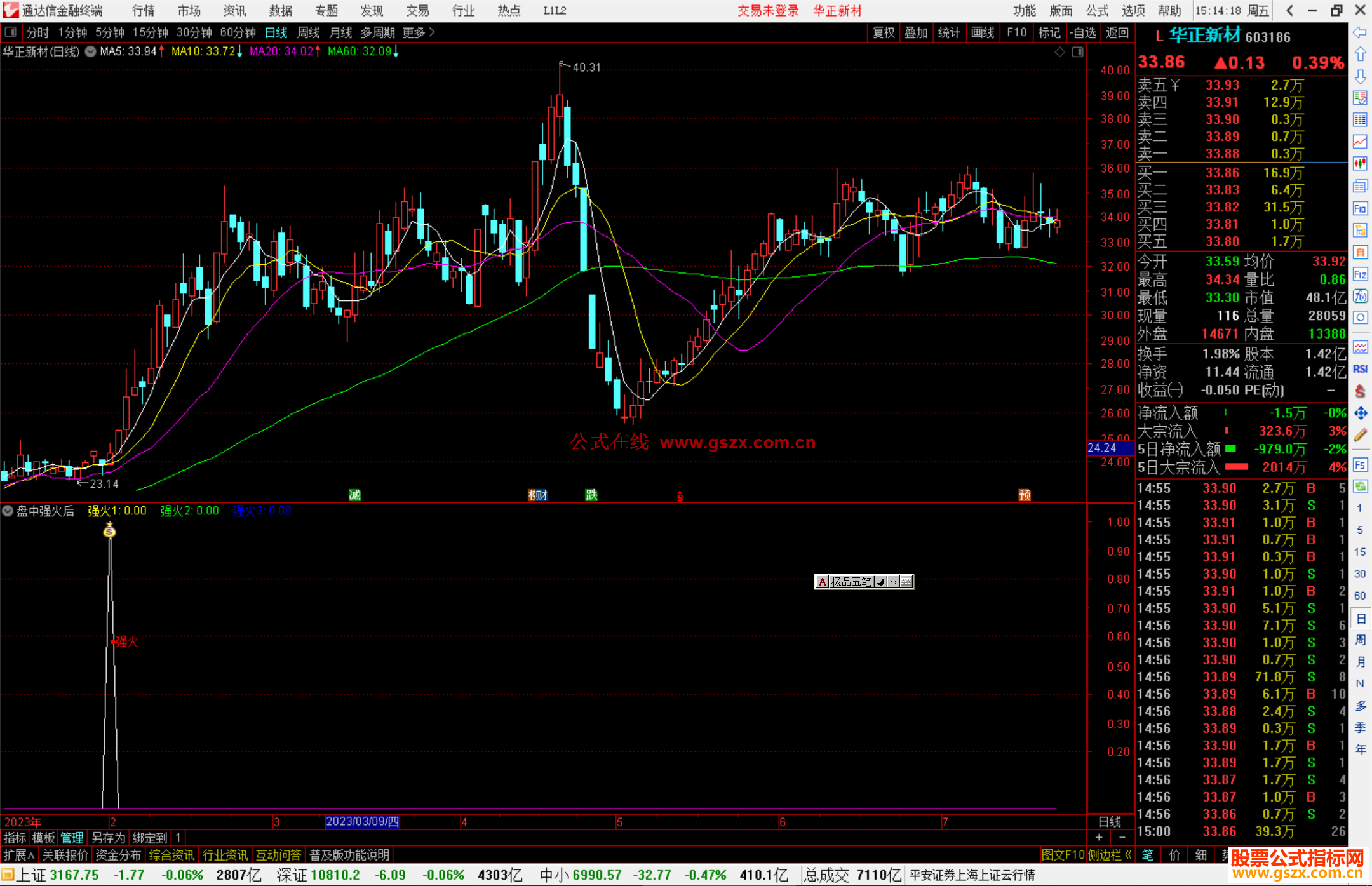This screenshot has height=886, width=1372.
Task: Click the trend line chart sidebar icon
Action: pyautogui.click(x=1360, y=142)
